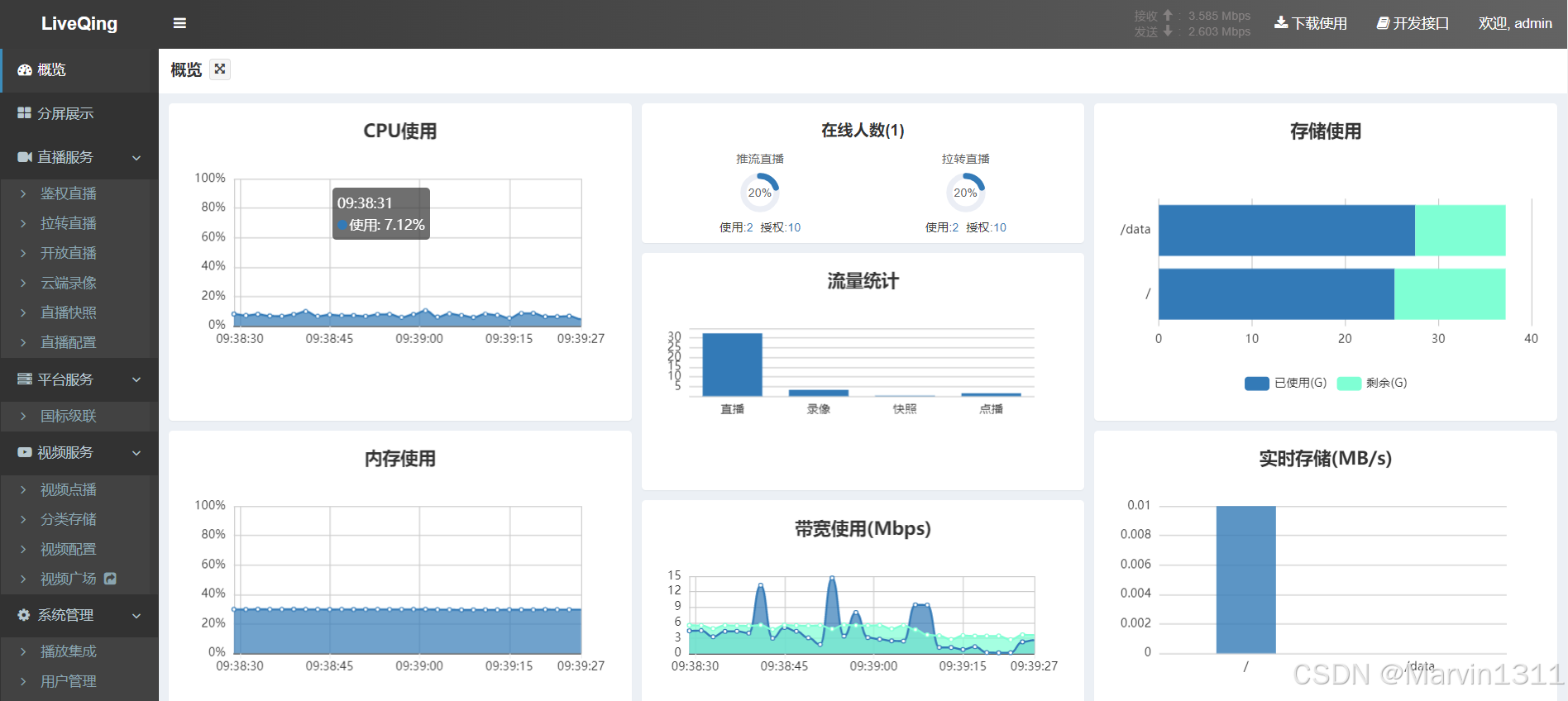Click the video icon for 视频服务
Image resolution: width=1568 pixels, height=701 pixels.
pyautogui.click(x=25, y=452)
